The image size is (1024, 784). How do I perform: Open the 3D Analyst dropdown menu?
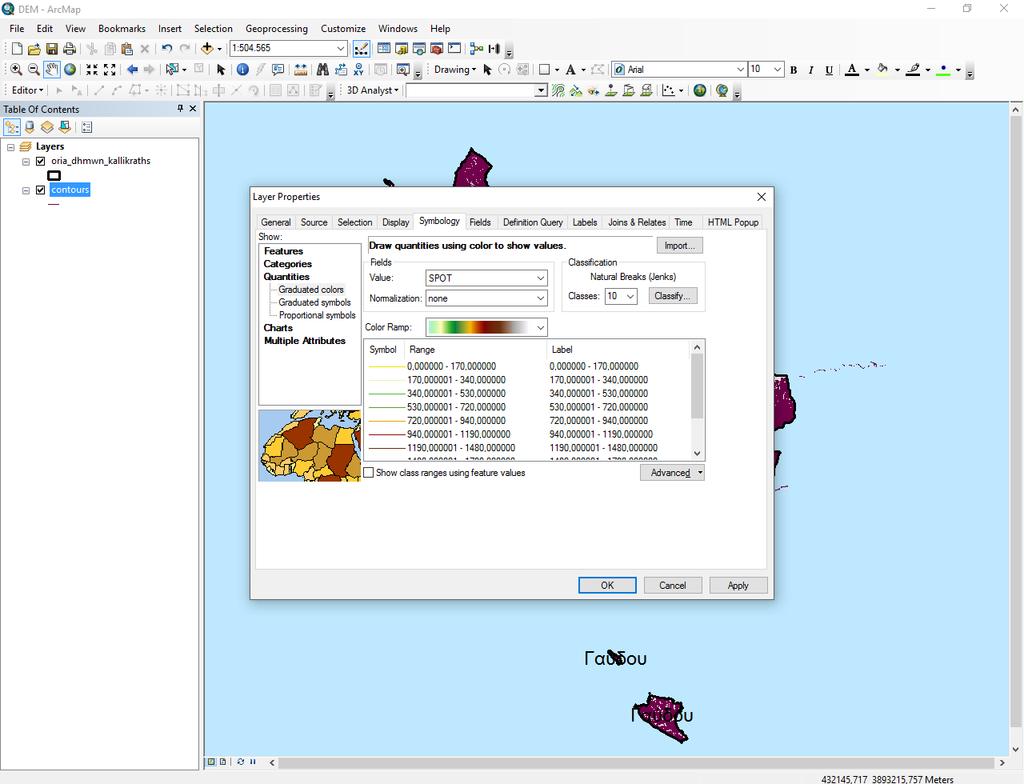coord(372,90)
